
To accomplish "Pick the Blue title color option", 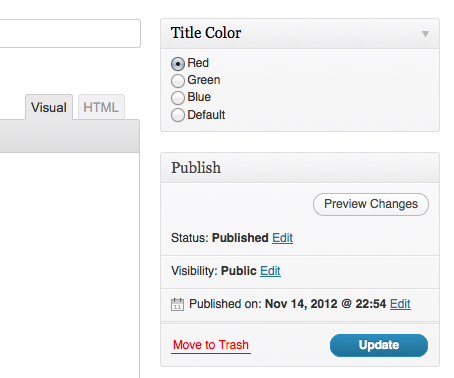I will (x=178, y=98).
